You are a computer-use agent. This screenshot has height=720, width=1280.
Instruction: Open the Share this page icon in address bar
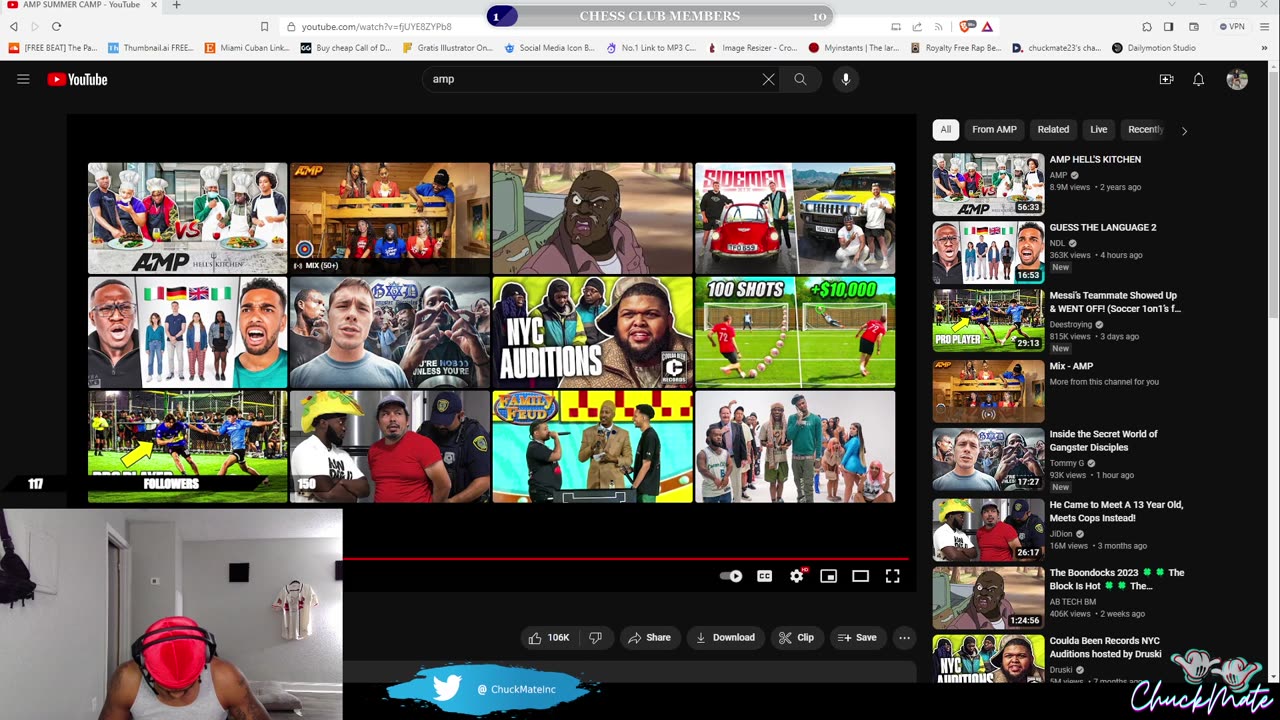coord(917,27)
